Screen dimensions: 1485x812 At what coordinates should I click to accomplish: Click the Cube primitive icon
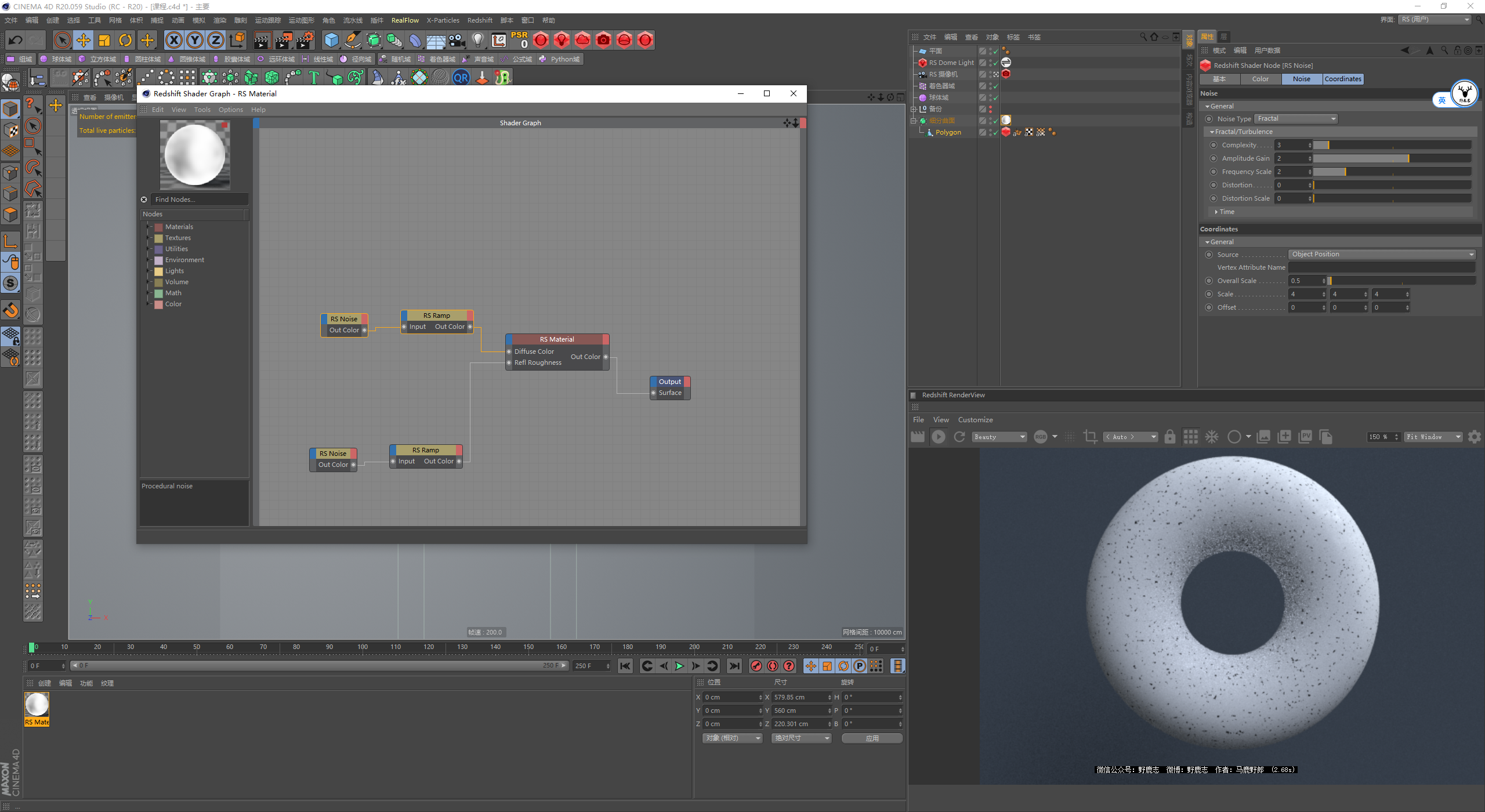tap(331, 40)
